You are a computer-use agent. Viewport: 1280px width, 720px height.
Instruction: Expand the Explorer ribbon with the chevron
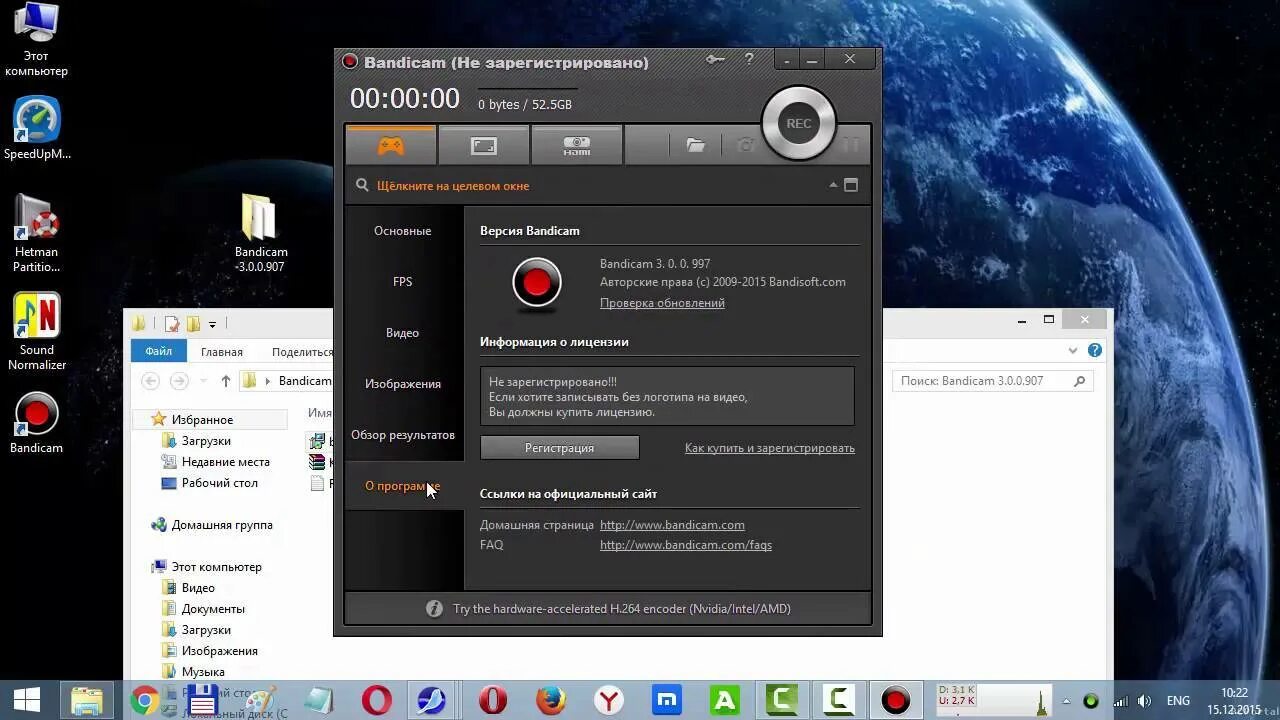click(1073, 351)
